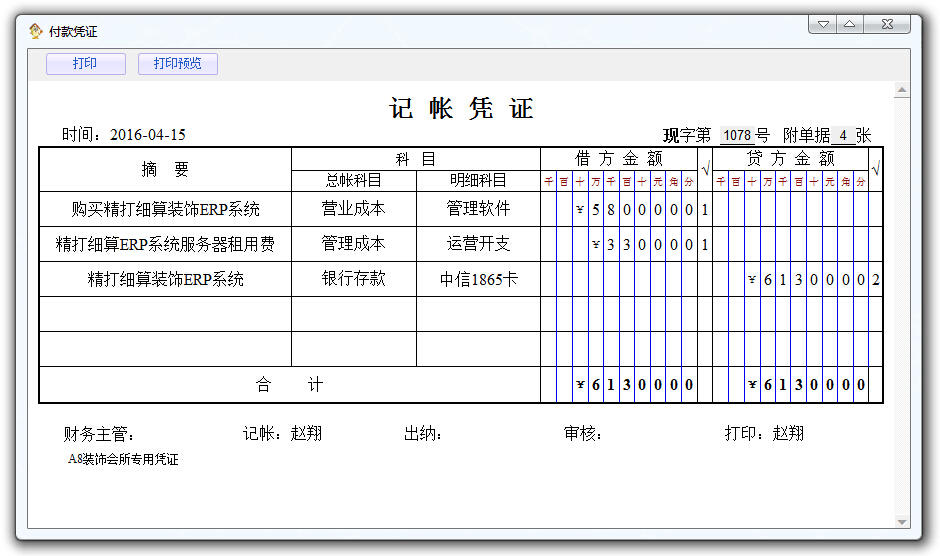Click the scrollbar down arrow
Viewport: 940px width, 556px height.
point(902,520)
